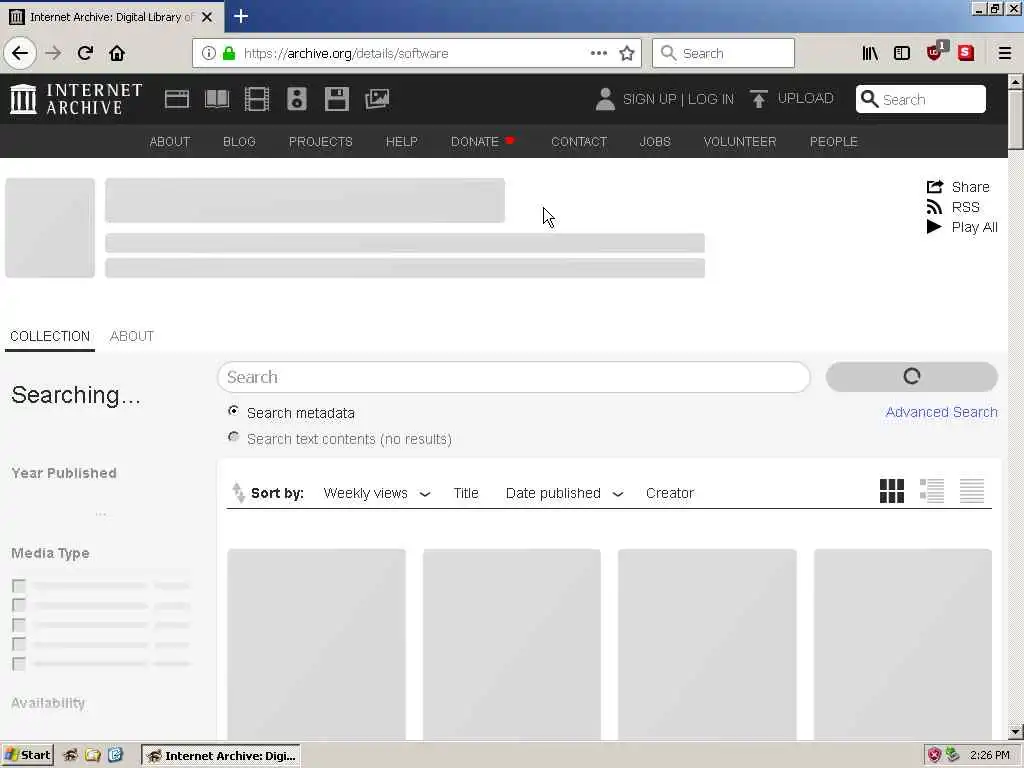This screenshot has height=768, width=1024.
Task: Click the Internet Archive logo
Action: 76,99
